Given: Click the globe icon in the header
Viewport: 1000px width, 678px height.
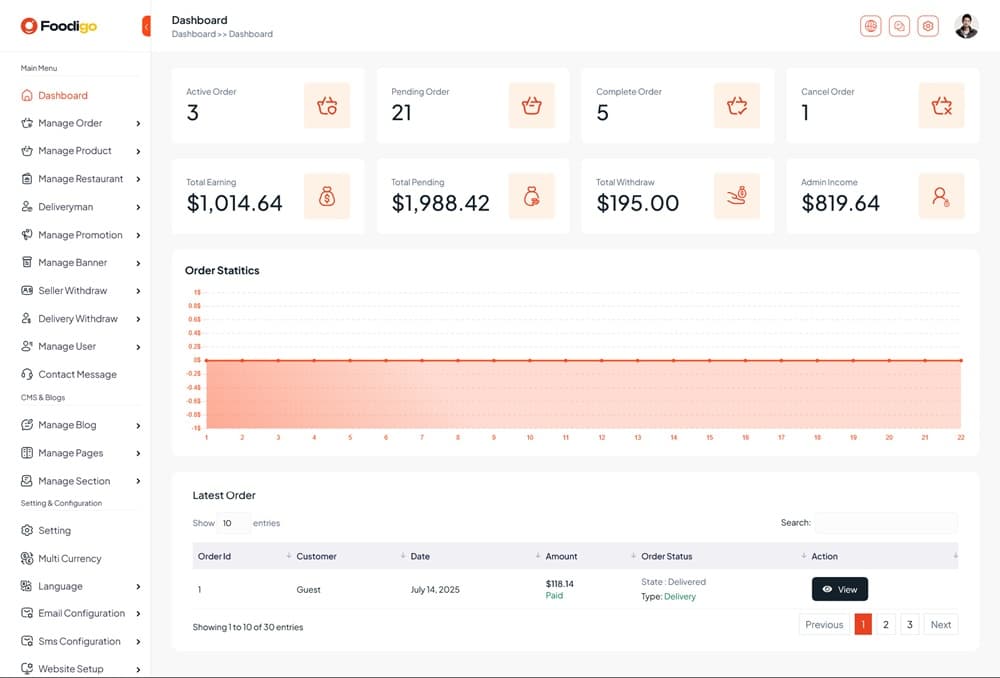Looking at the screenshot, I should [x=871, y=27].
